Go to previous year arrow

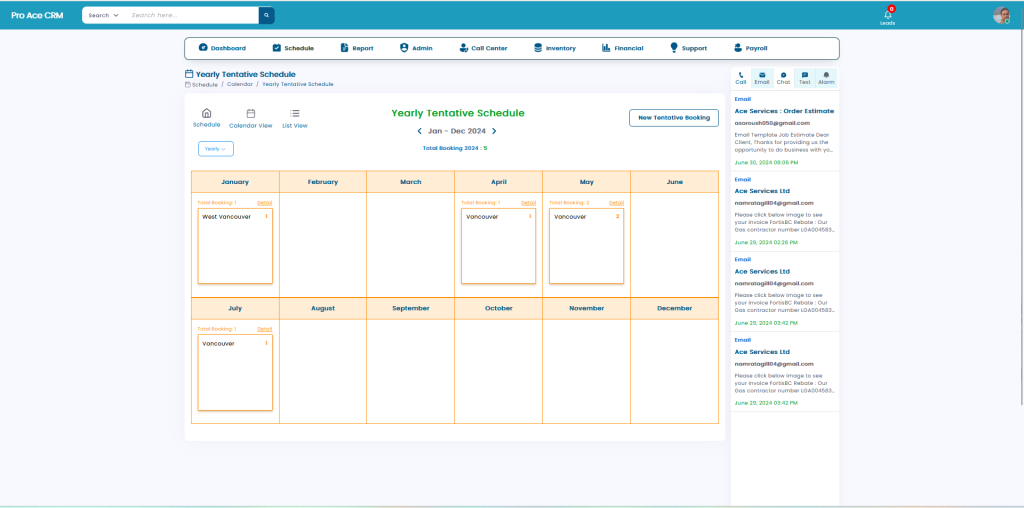click(419, 131)
